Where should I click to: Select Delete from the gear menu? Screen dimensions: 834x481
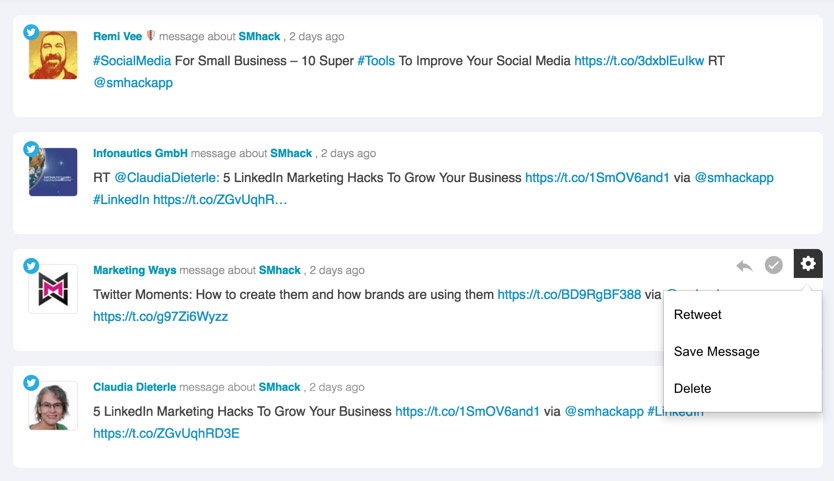click(692, 388)
